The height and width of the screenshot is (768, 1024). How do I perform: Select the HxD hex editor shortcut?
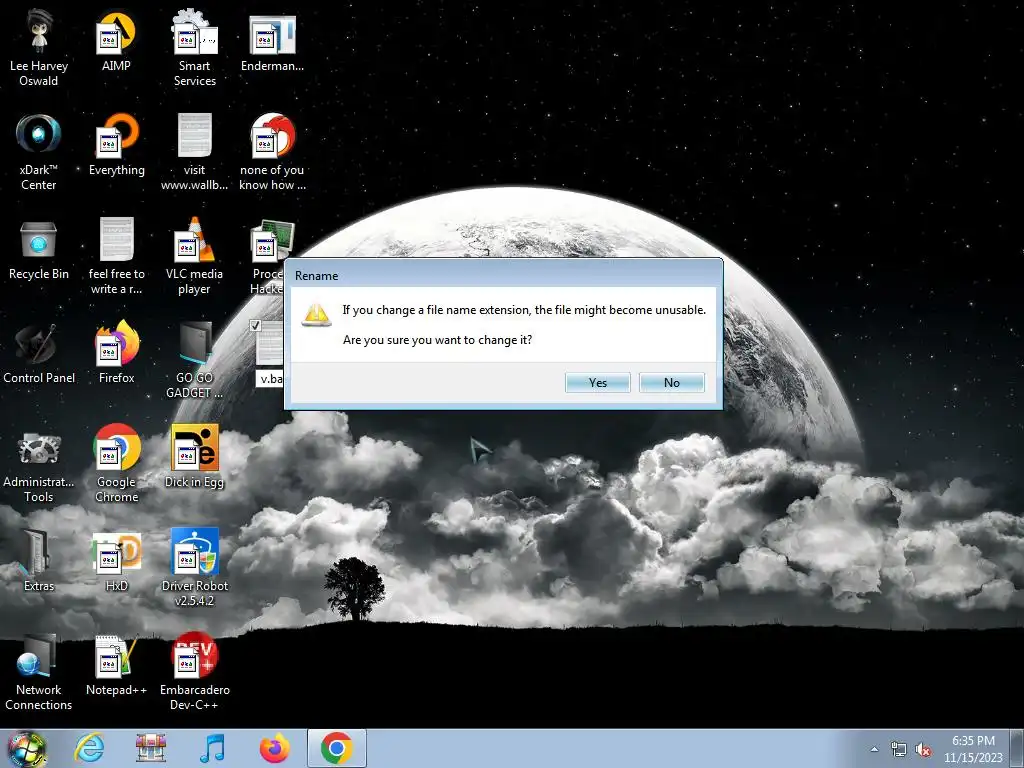click(116, 562)
